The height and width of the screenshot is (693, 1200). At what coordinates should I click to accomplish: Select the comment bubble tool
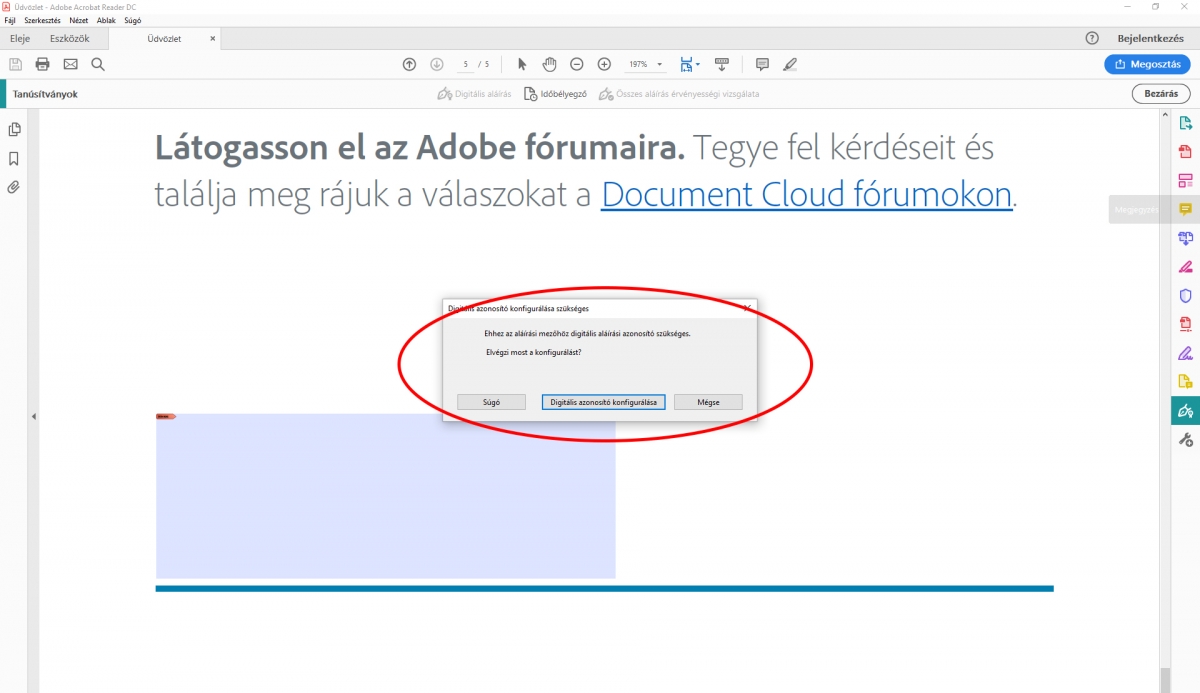coord(762,64)
